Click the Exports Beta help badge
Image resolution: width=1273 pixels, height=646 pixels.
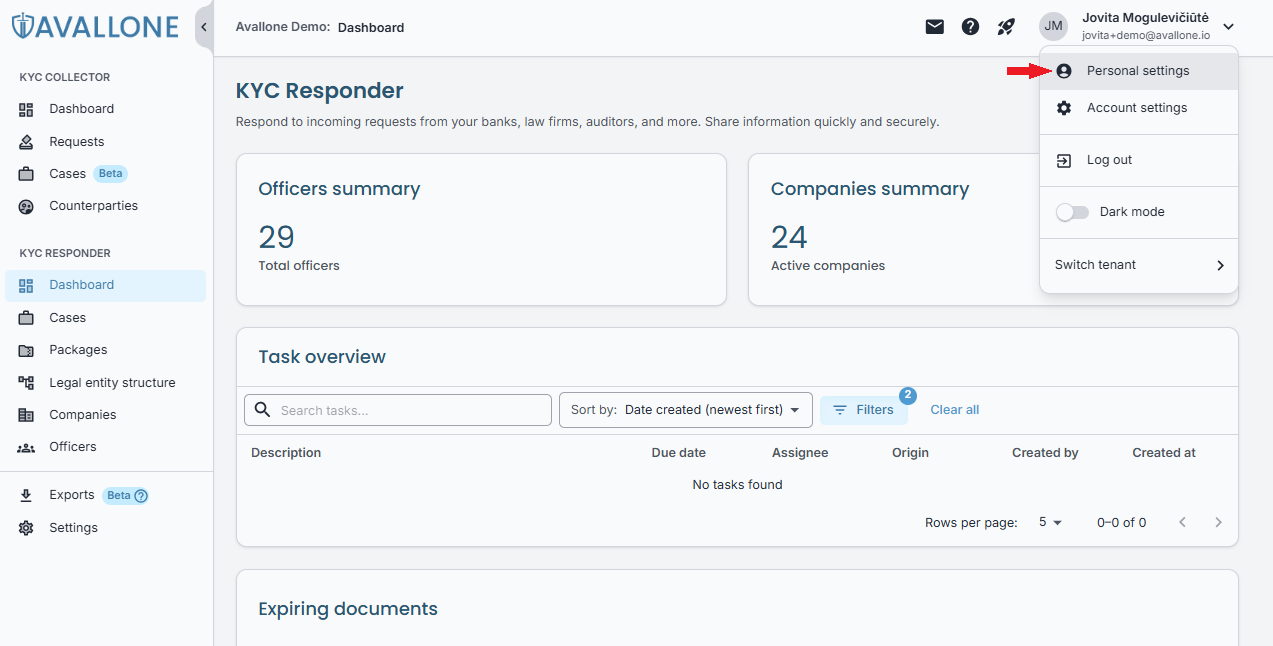126,495
